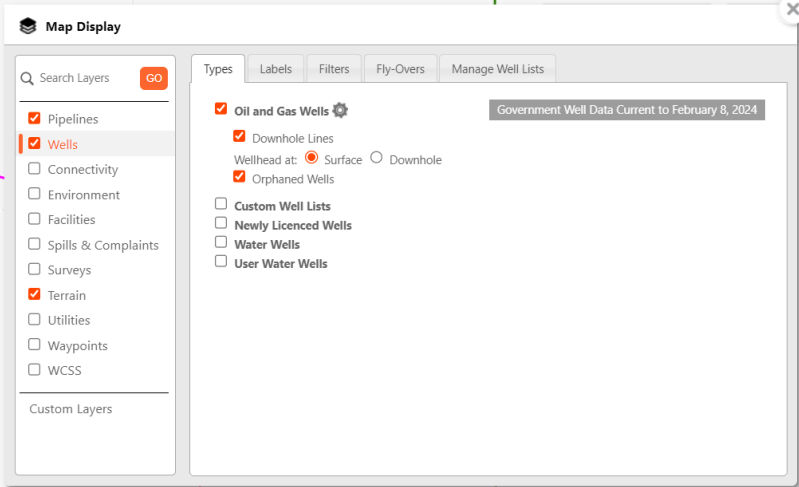Open the Manage Well Lists tab
The height and width of the screenshot is (487, 799).
click(497, 69)
